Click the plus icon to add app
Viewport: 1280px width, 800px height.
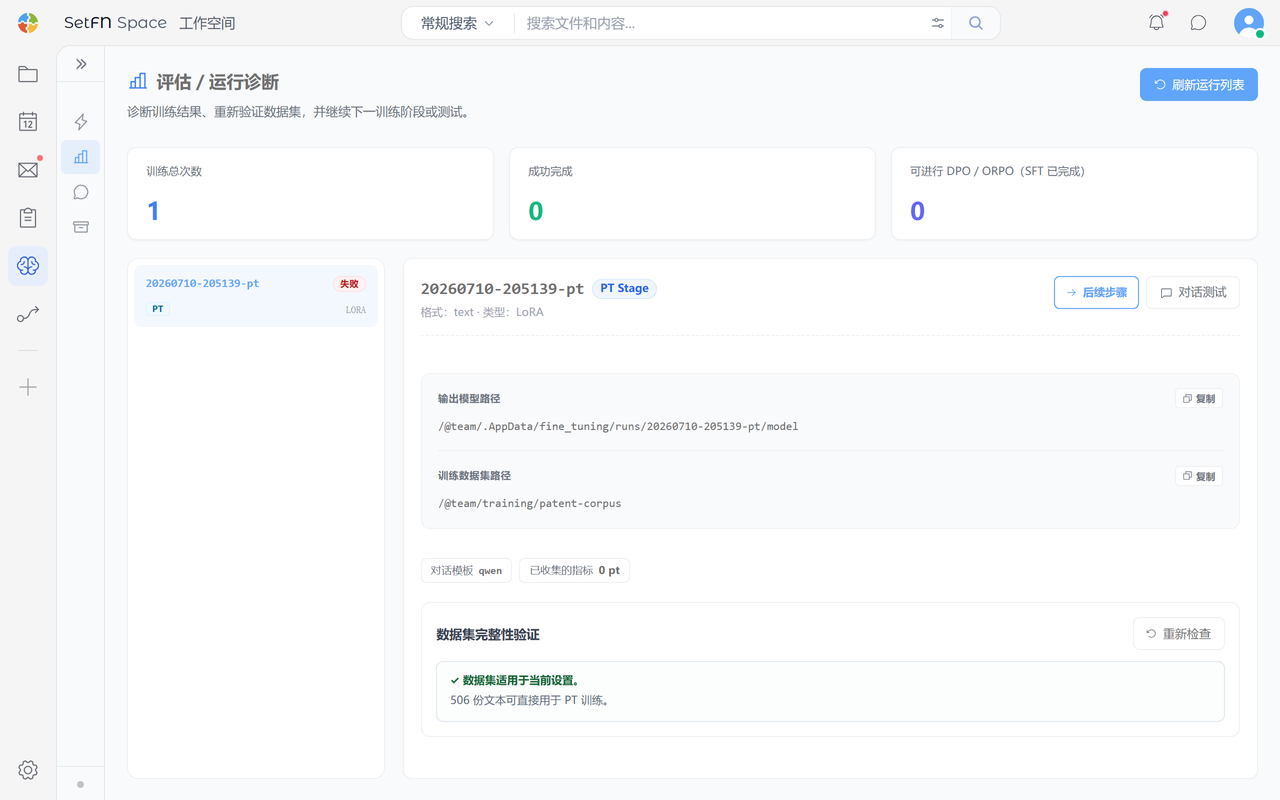pyautogui.click(x=28, y=387)
